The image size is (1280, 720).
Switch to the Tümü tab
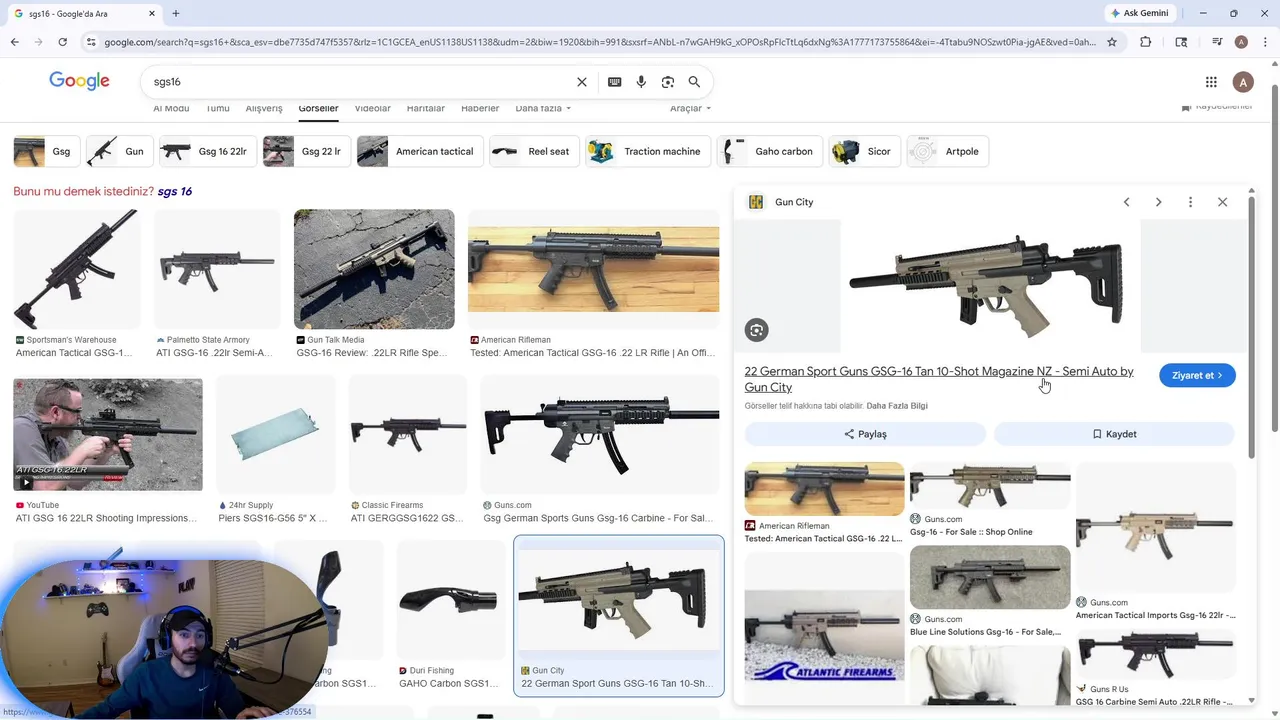pyautogui.click(x=217, y=108)
